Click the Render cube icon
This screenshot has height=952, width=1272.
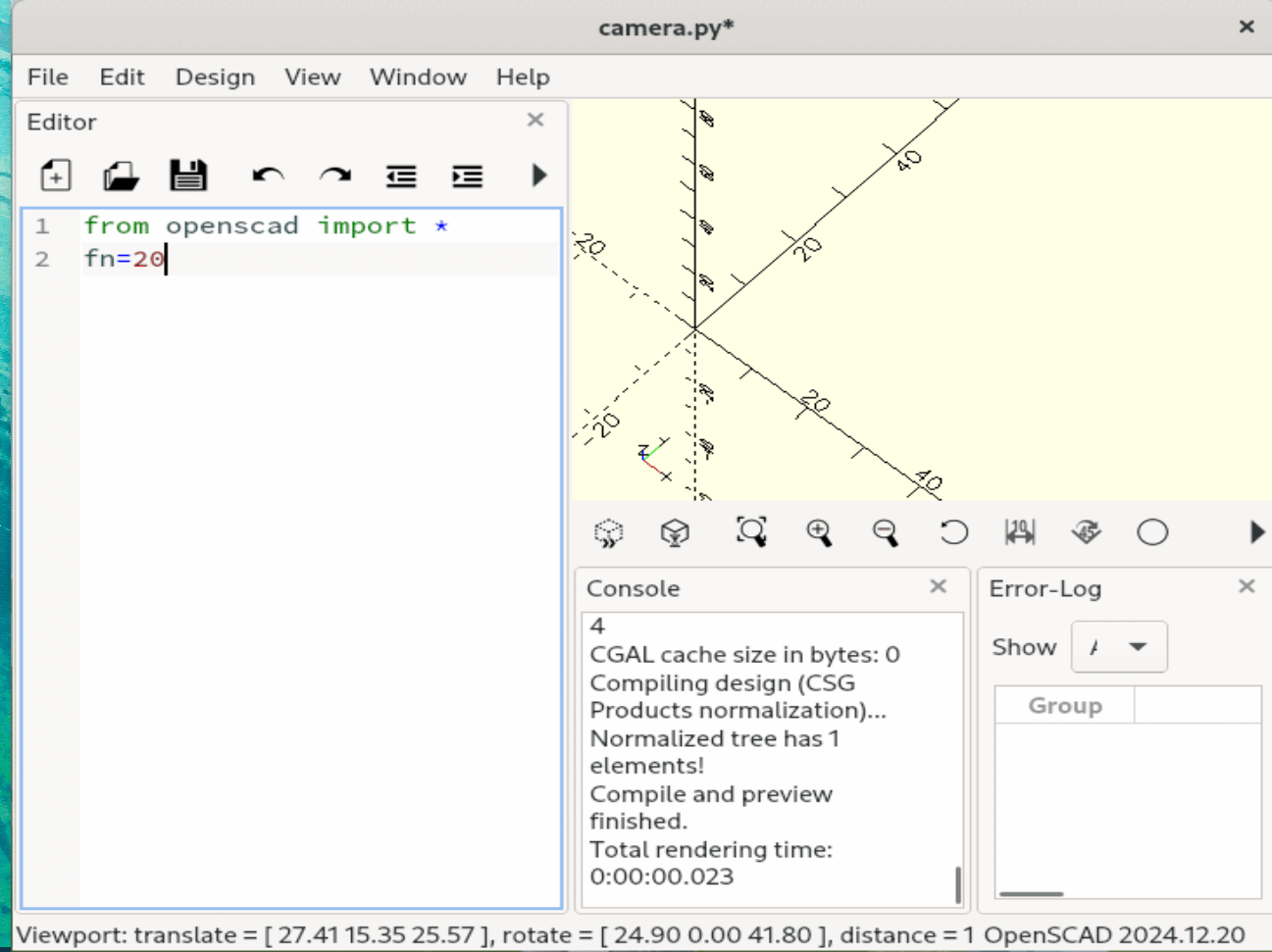(675, 532)
